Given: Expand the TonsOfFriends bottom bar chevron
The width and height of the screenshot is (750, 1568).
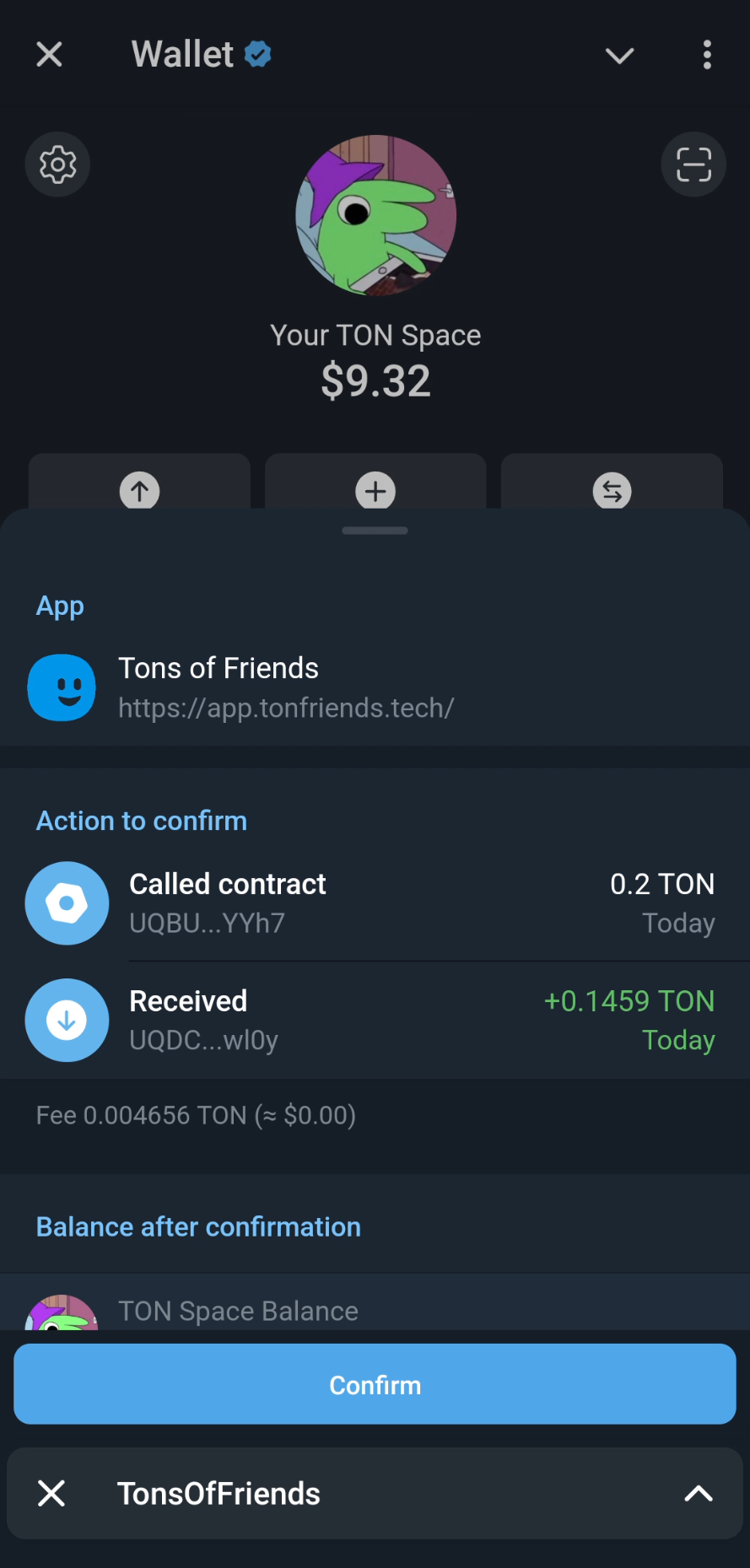Looking at the screenshot, I should pyautogui.click(x=699, y=1494).
